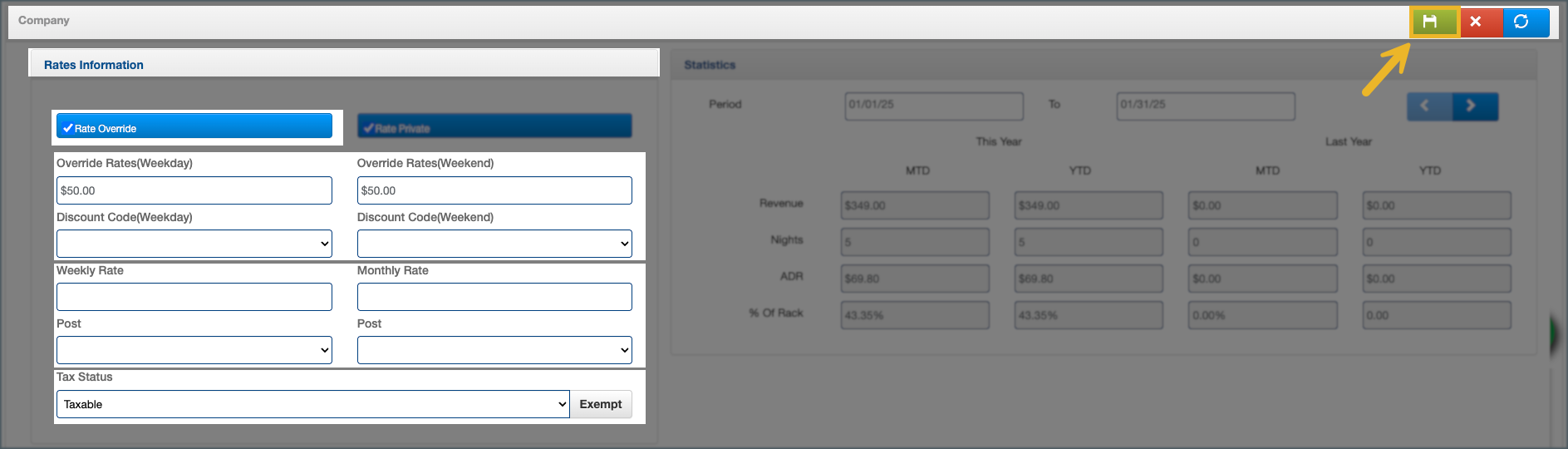
Task: Click the Weekly Rate input field
Action: [x=194, y=297]
